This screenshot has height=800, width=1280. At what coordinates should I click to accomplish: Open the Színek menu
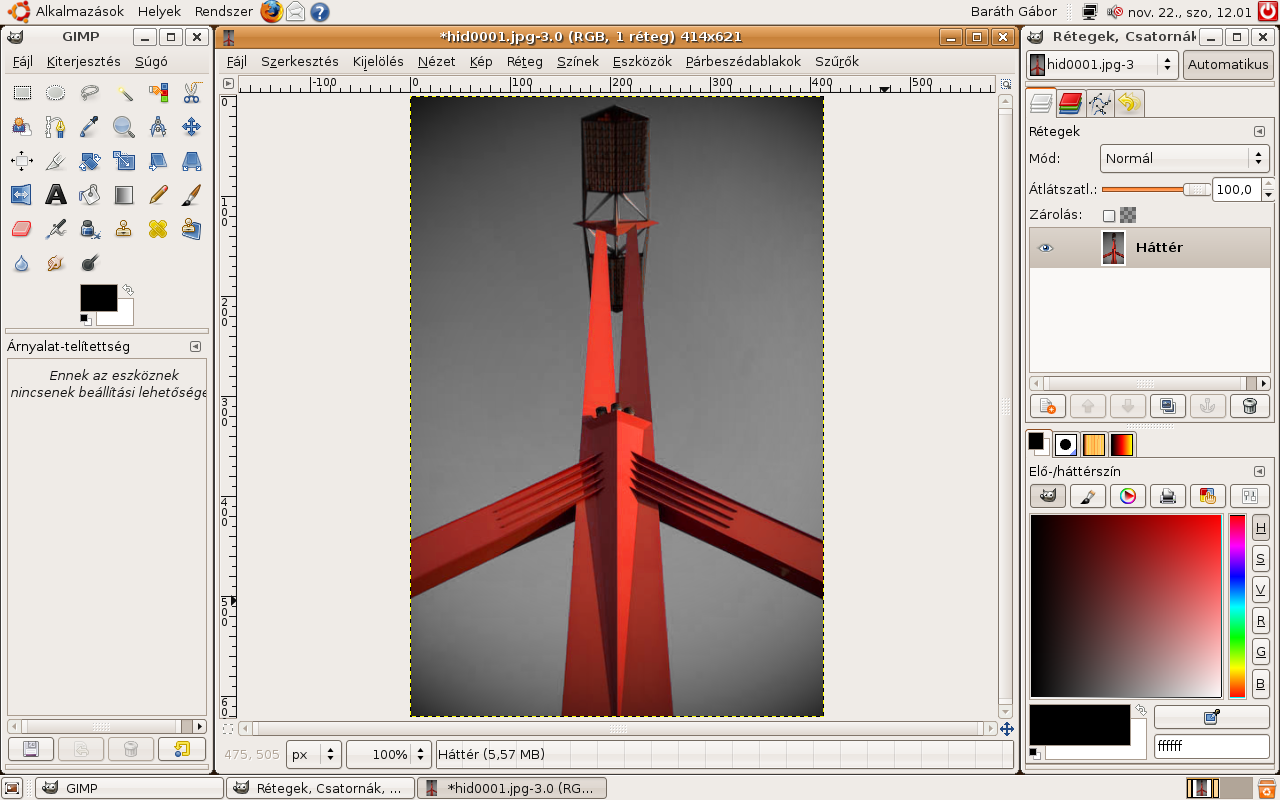[578, 61]
